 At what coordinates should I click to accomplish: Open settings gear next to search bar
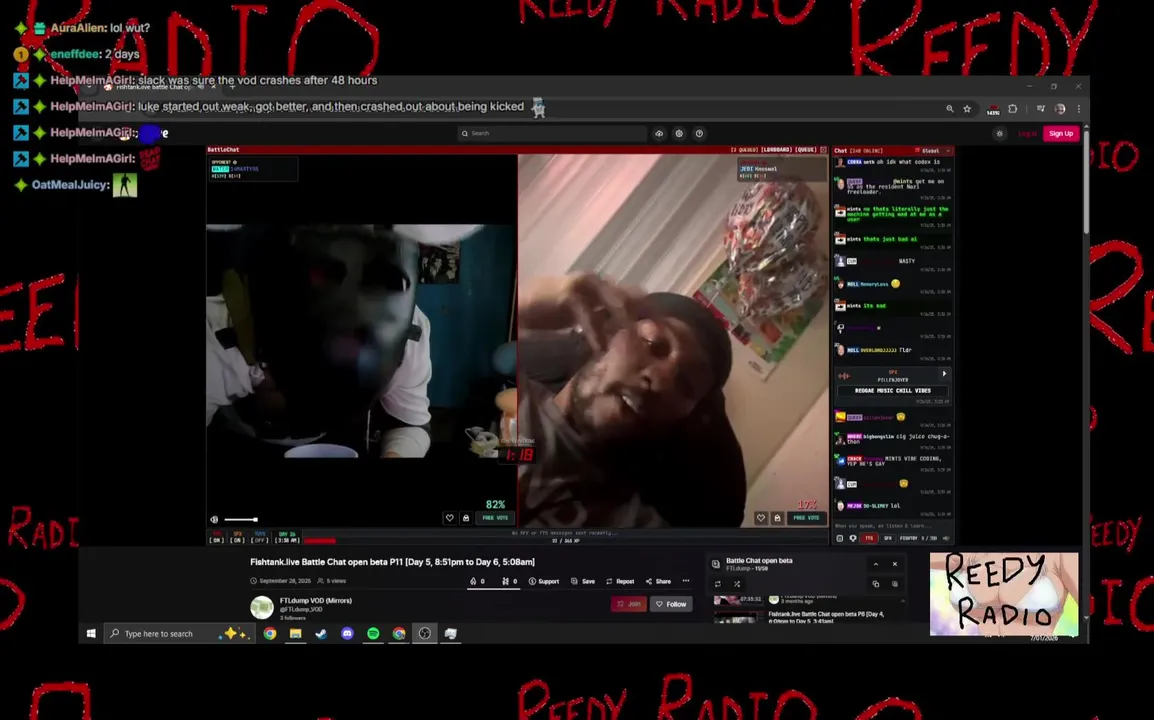(679, 133)
